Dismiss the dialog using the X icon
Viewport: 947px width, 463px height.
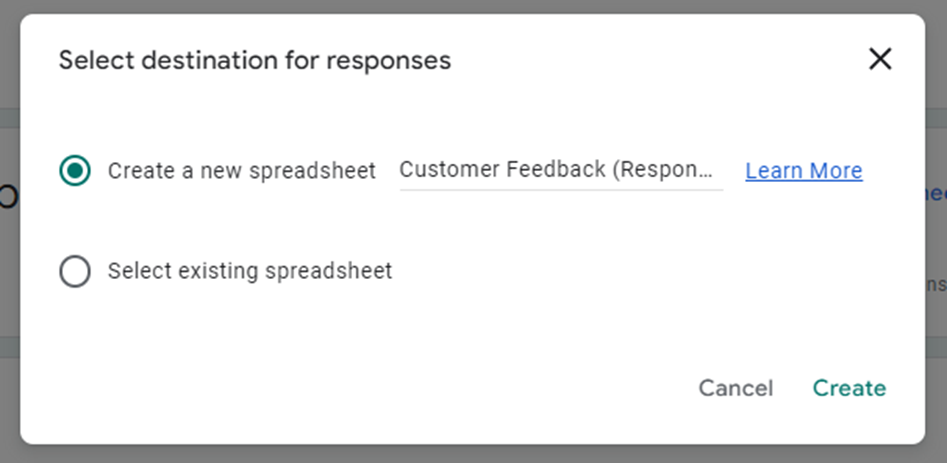[x=879, y=60]
